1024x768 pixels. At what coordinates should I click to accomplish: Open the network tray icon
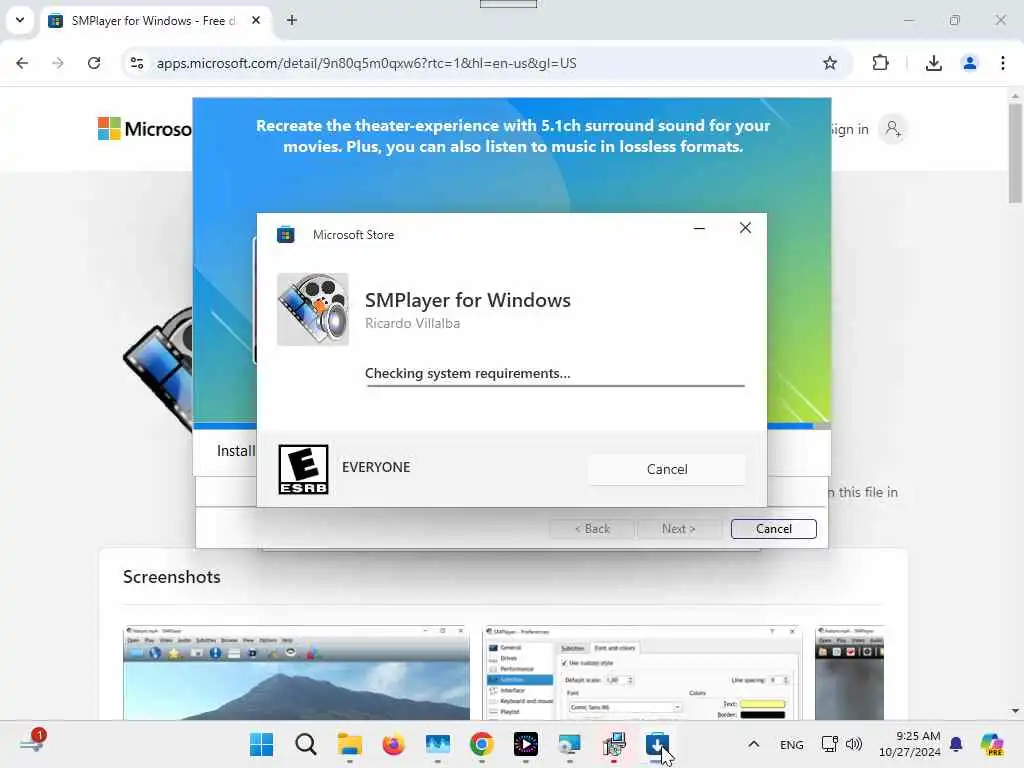[829, 744]
